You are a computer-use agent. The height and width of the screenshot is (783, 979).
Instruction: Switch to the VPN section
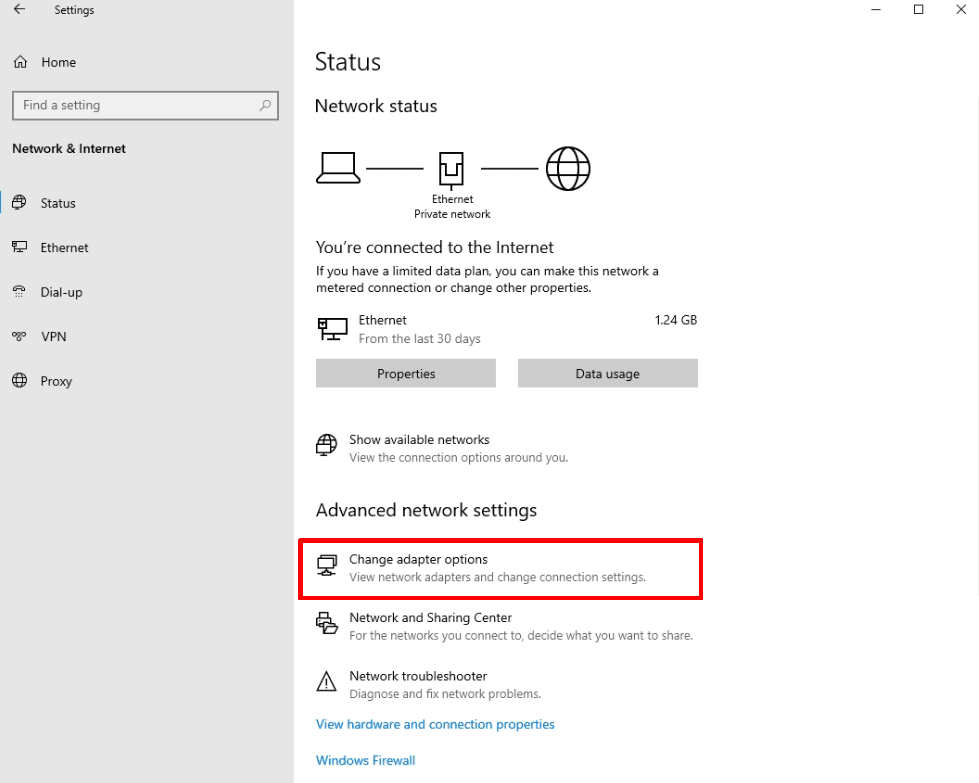(53, 337)
